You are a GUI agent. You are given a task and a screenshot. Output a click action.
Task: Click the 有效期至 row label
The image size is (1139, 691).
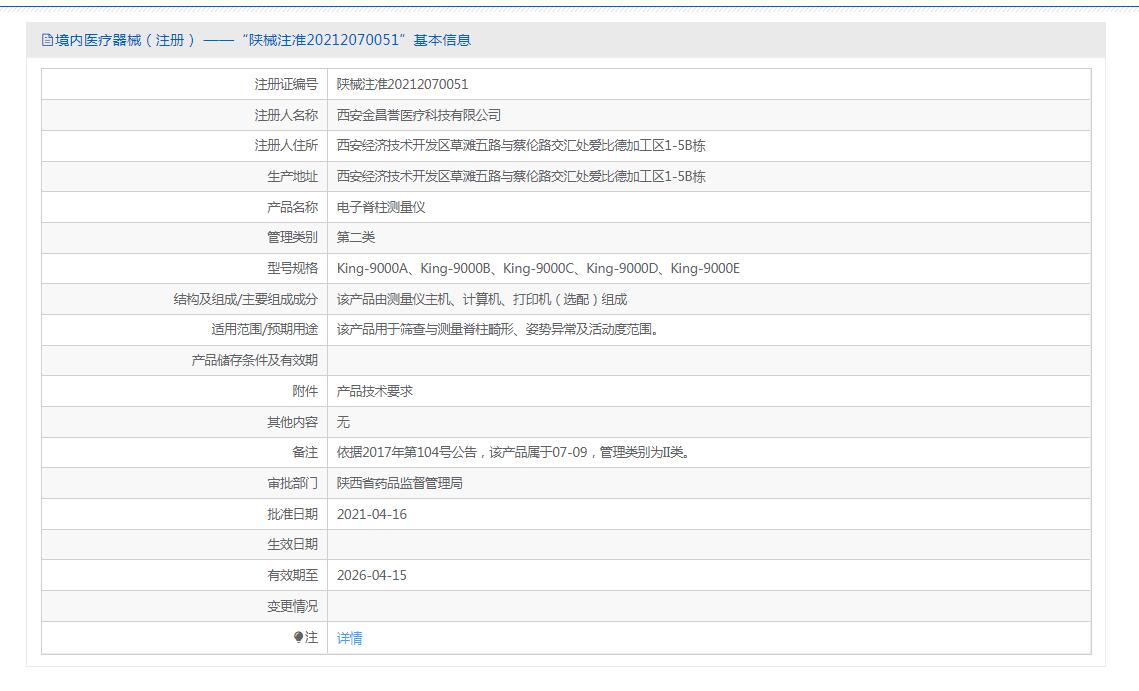[x=293, y=575]
